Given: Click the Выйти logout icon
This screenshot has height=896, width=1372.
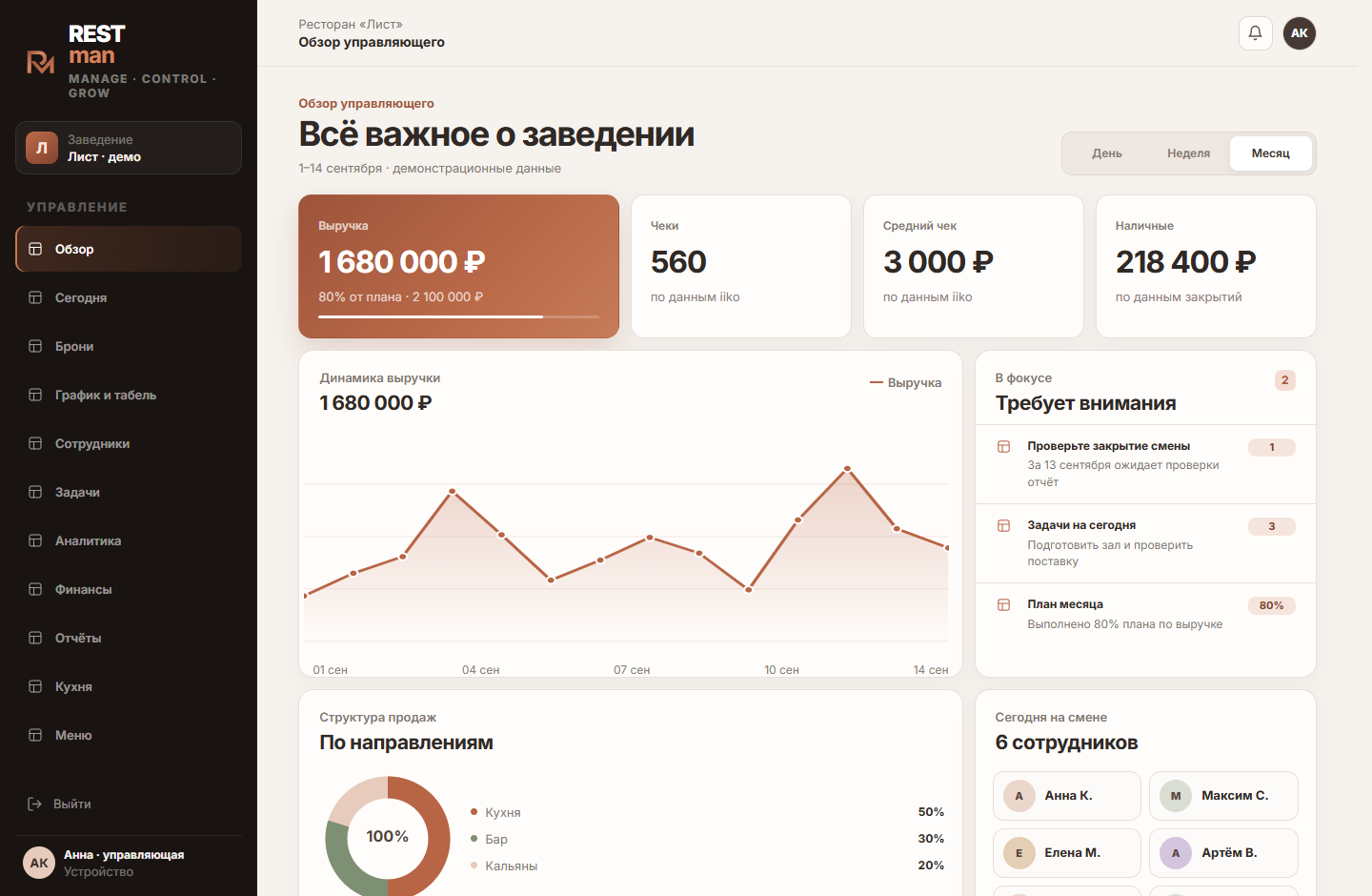Looking at the screenshot, I should tap(34, 804).
